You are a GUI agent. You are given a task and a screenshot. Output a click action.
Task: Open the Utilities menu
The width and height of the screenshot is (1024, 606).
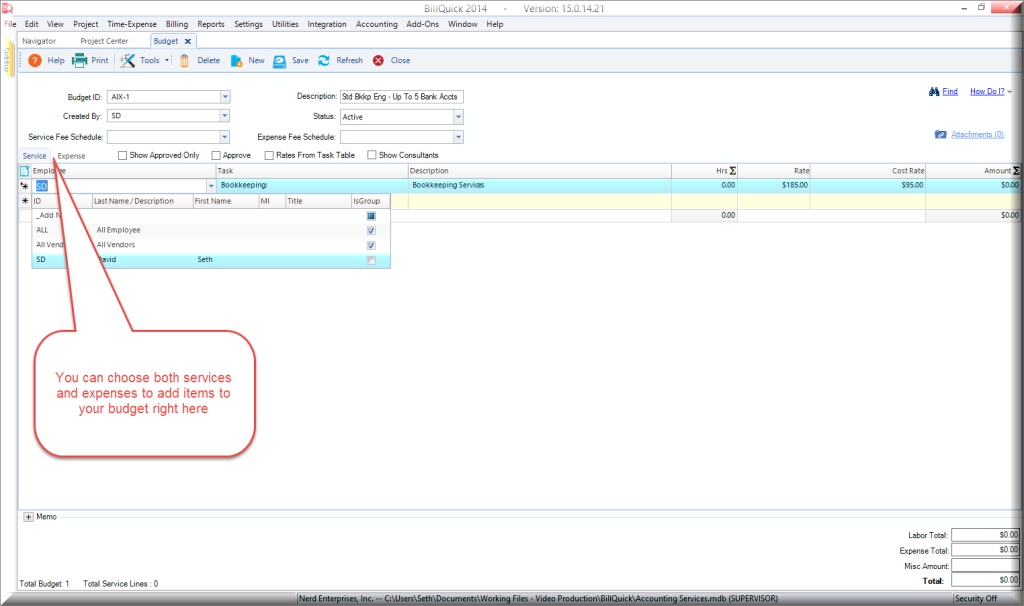[x=285, y=24]
